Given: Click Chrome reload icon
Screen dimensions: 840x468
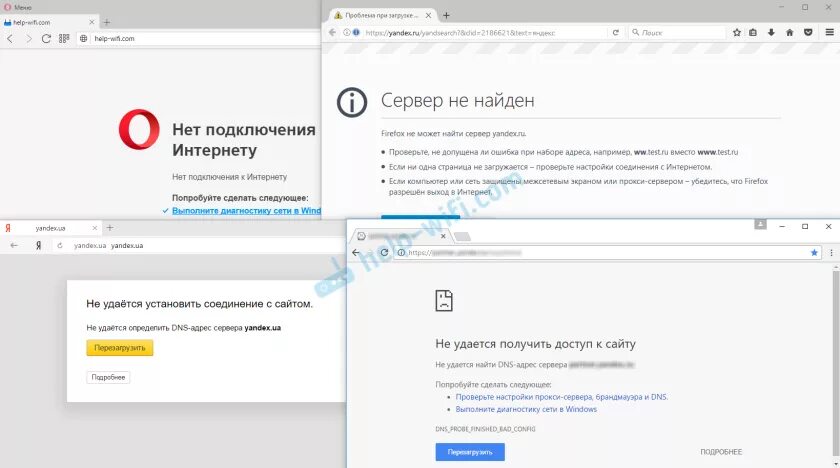Looking at the screenshot, I should pos(384,253).
